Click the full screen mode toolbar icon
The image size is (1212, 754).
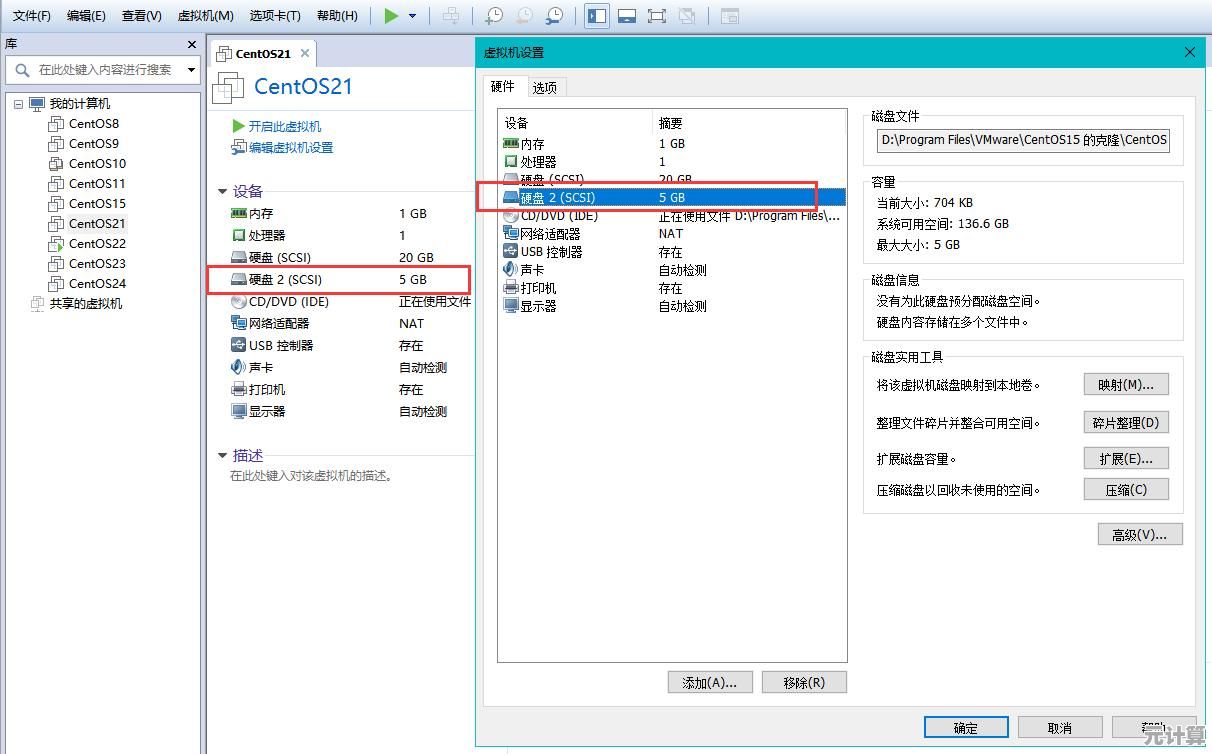tap(657, 16)
